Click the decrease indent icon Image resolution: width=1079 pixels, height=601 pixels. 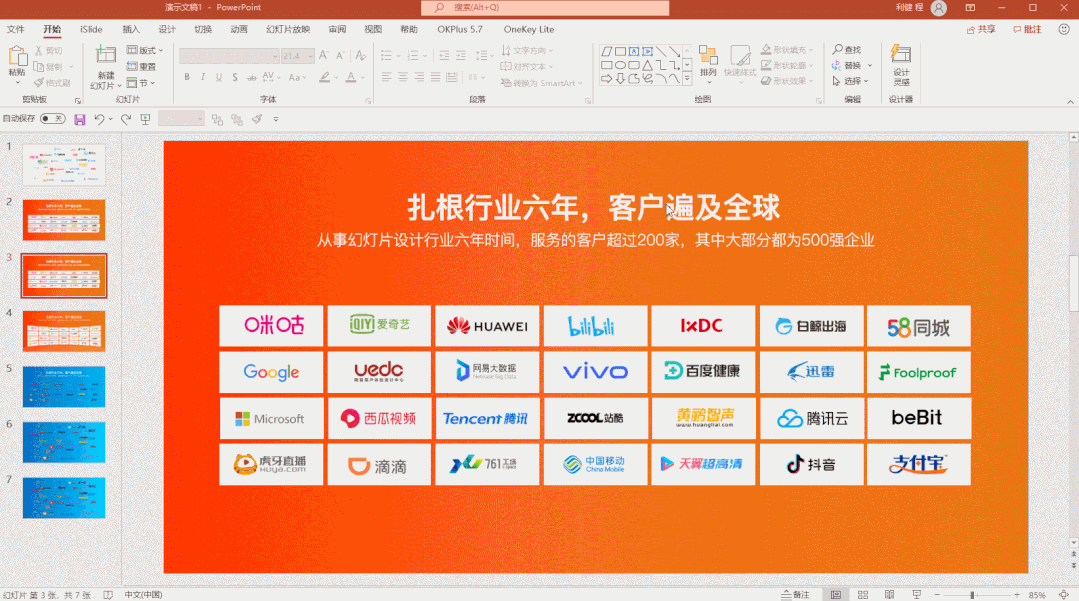[x=444, y=55]
